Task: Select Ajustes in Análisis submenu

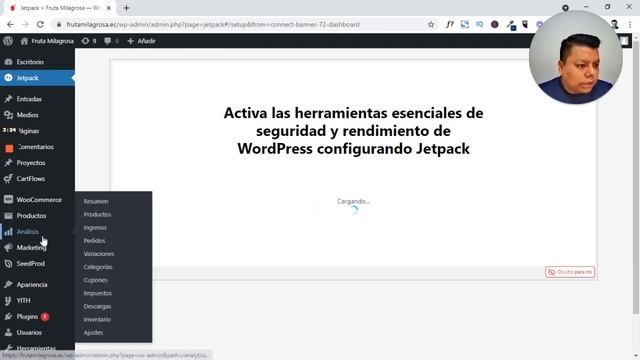Action: point(93,333)
